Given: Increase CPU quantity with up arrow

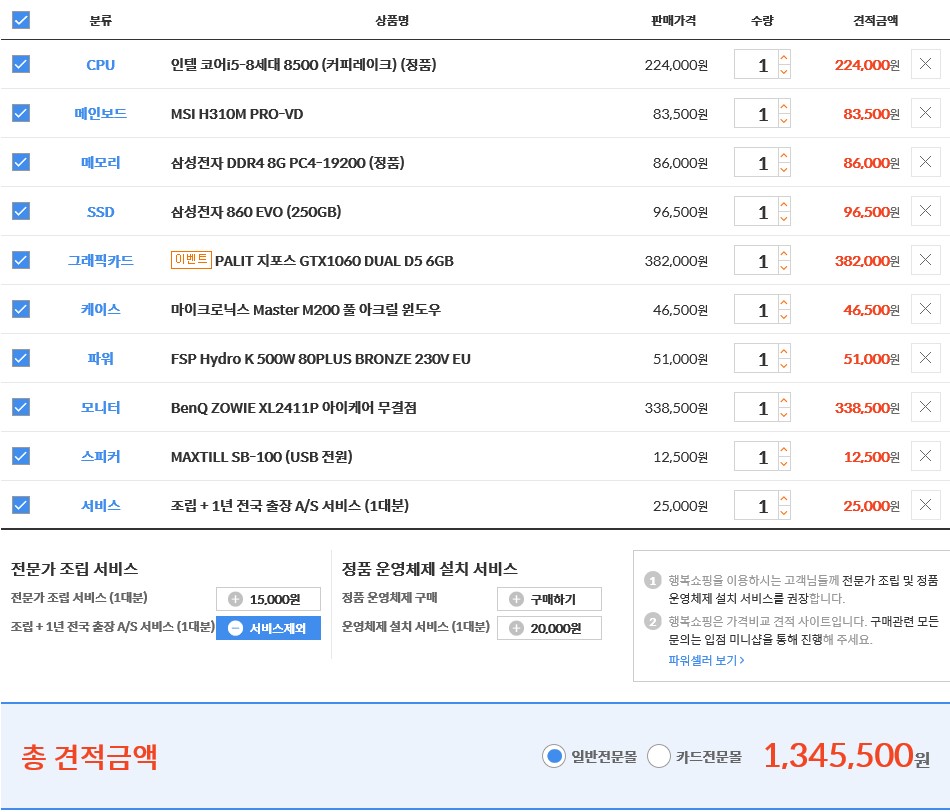Looking at the screenshot, I should 784,57.
